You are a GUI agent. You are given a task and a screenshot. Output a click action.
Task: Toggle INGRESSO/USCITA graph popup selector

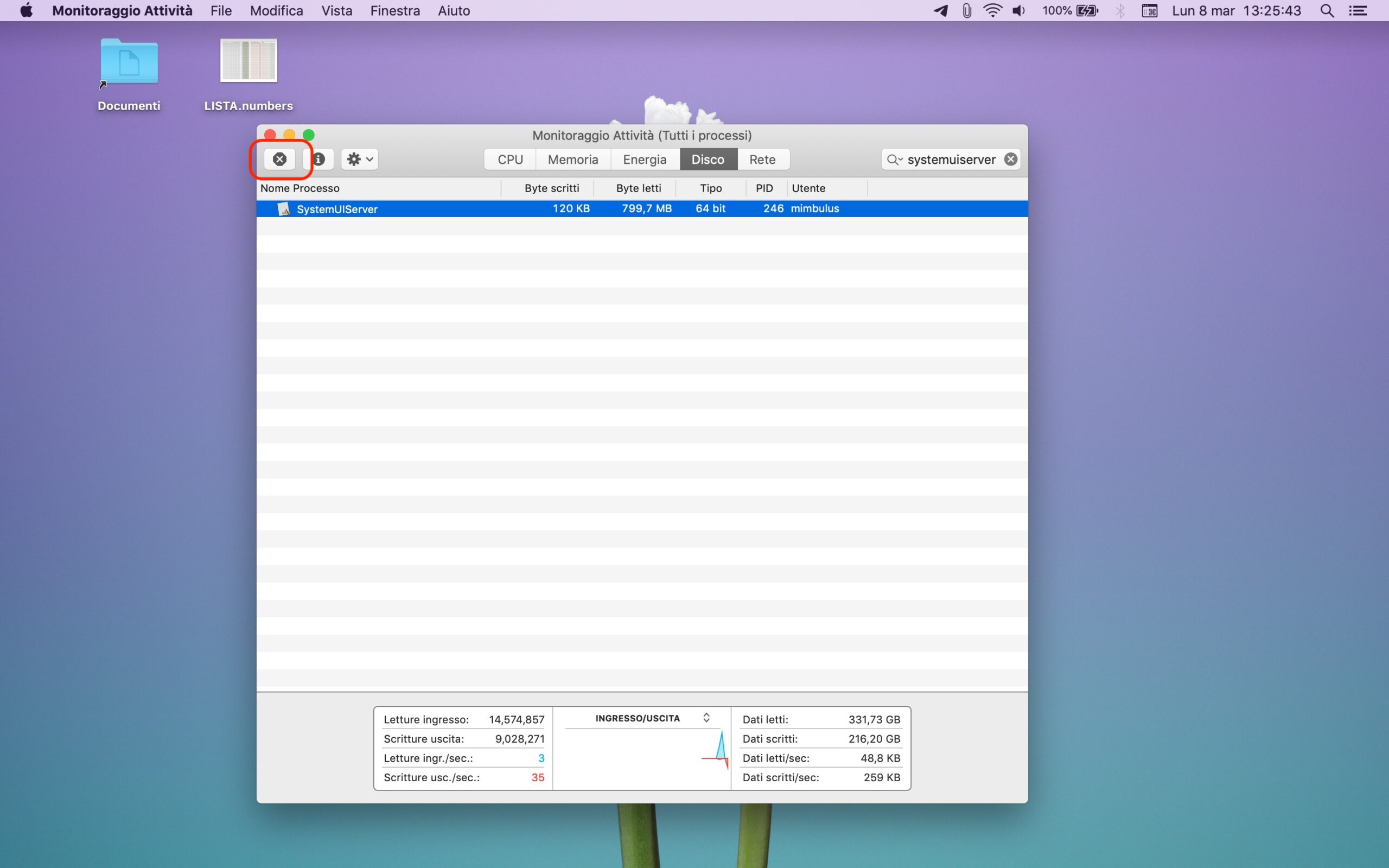click(x=706, y=718)
